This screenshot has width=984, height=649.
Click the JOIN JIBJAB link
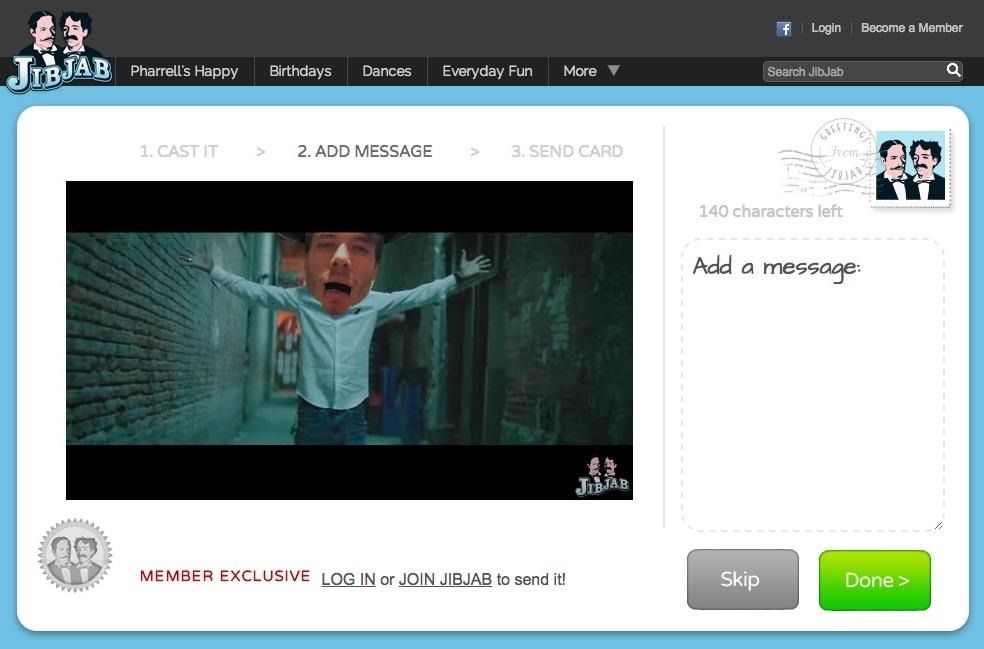tap(445, 579)
